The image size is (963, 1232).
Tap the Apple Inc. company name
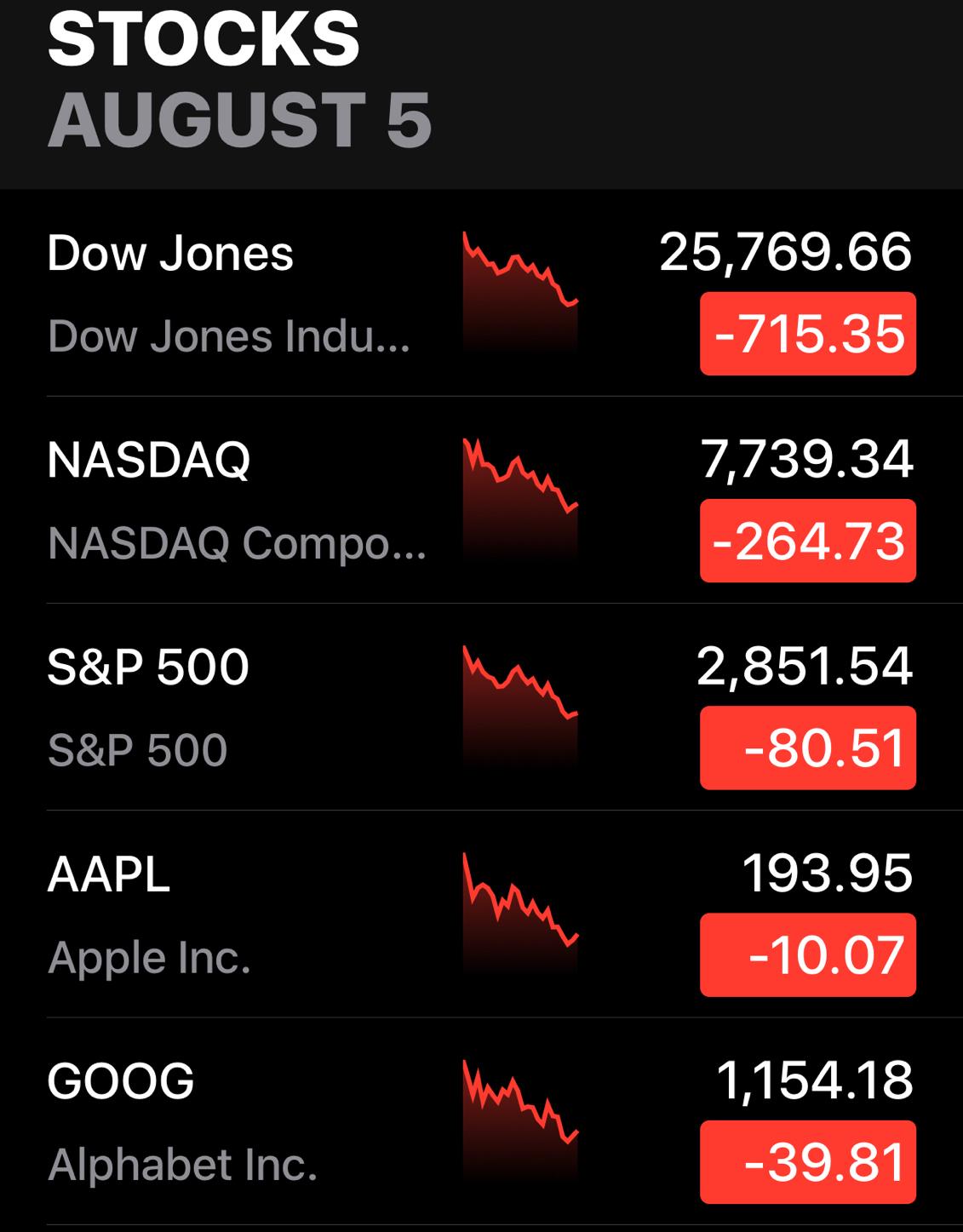click(149, 958)
